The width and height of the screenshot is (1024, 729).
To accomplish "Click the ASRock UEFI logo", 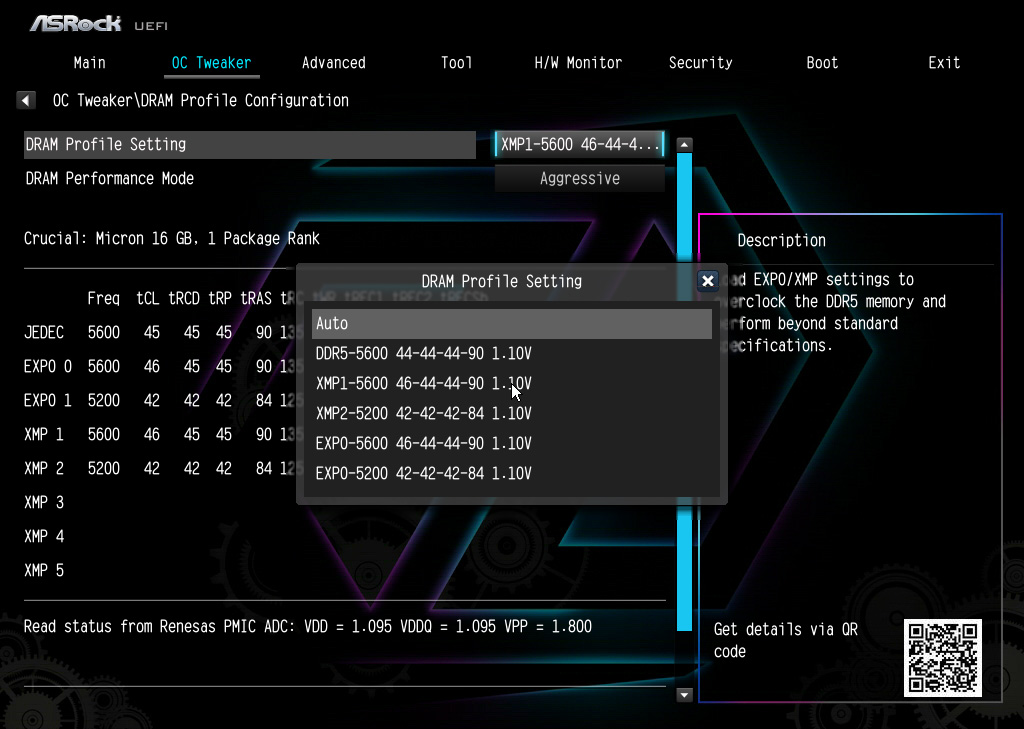I will pyautogui.click(x=99, y=24).
